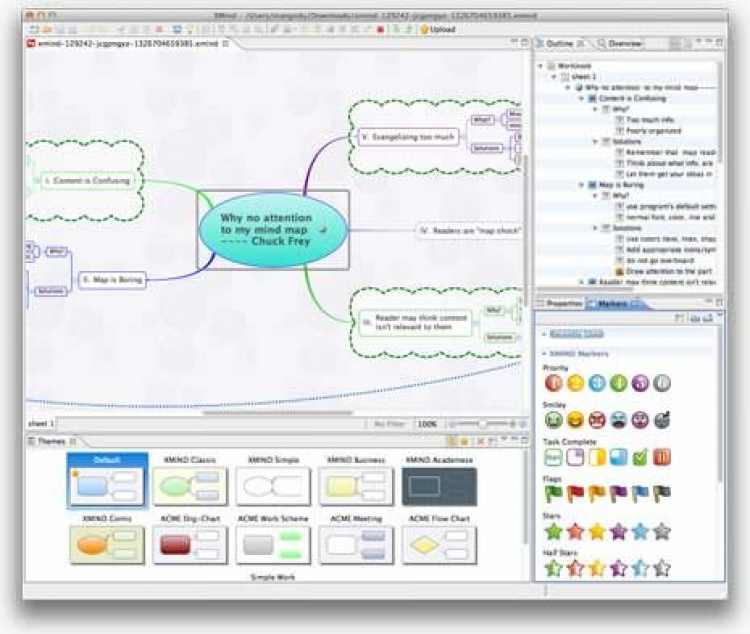This screenshot has height=634, width=750.
Task: Select the gray Priority 6 marker
Action: pos(662,383)
